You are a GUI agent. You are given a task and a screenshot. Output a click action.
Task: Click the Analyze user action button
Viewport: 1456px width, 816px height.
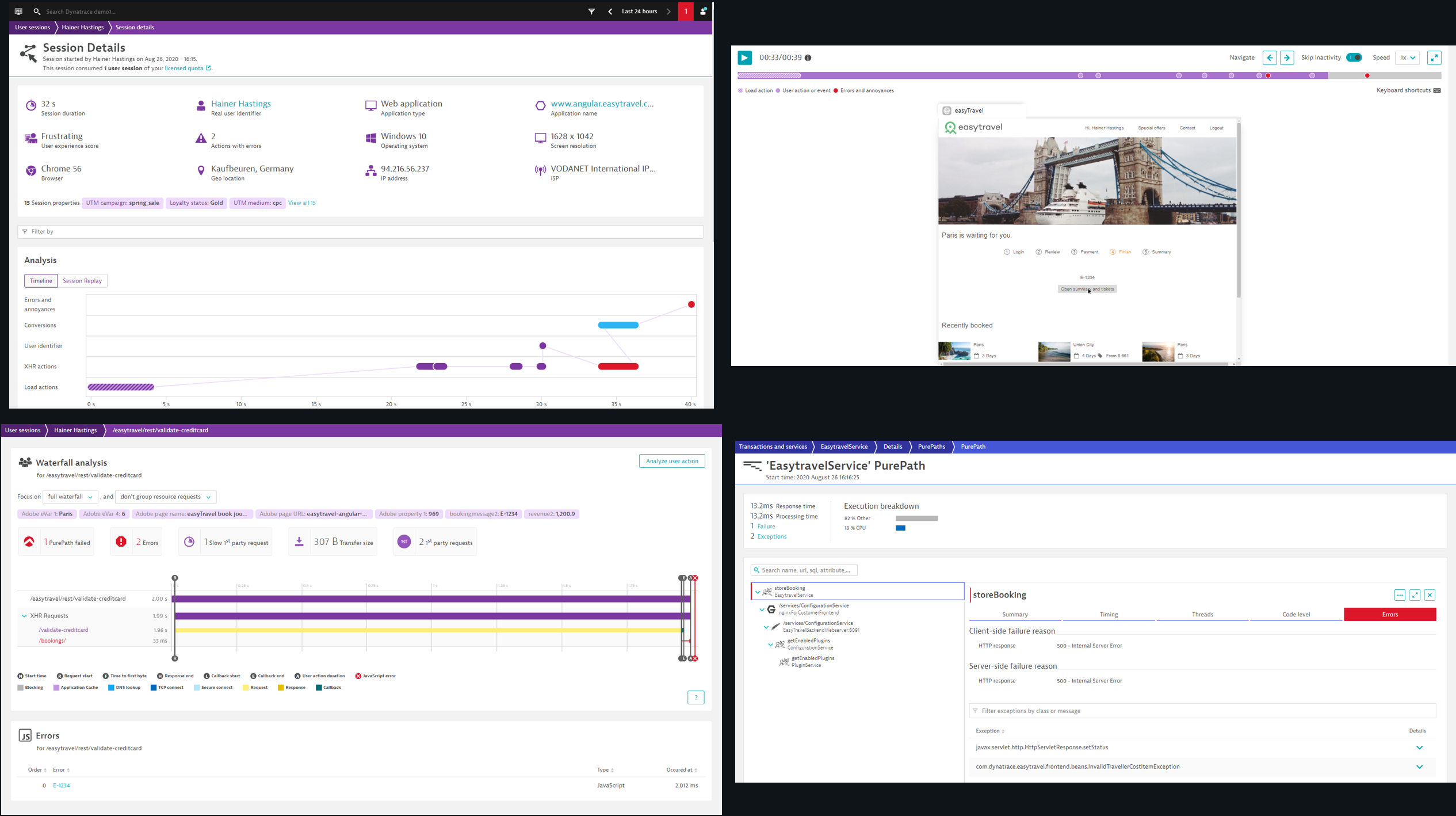[671, 461]
